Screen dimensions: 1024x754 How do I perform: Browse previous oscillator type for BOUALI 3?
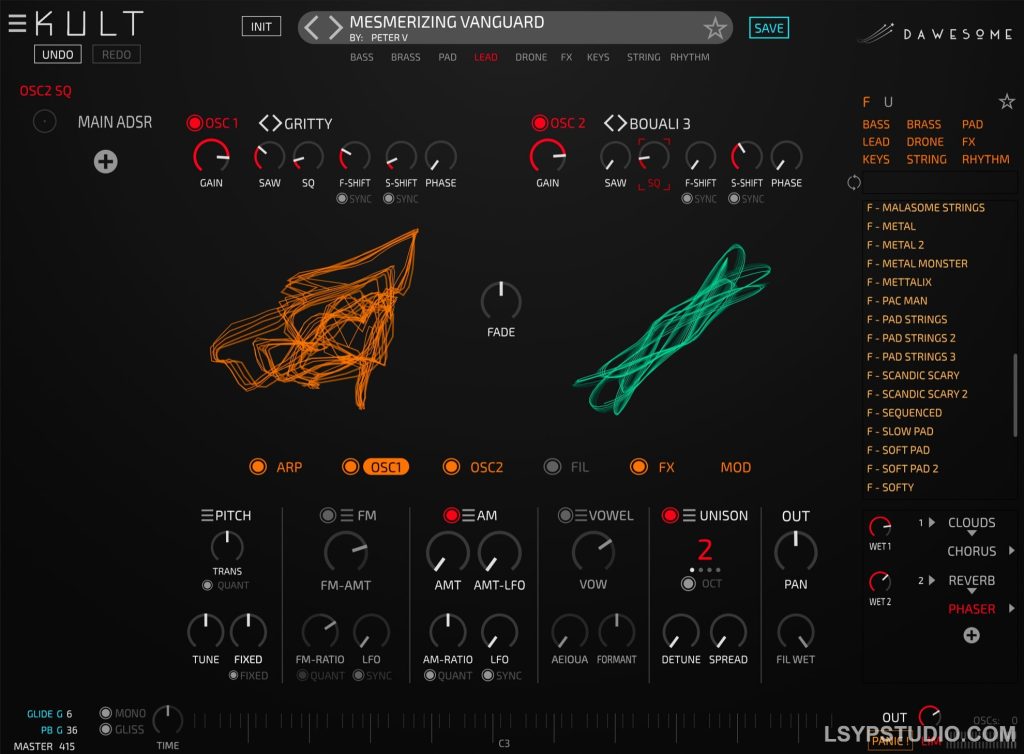coord(611,123)
